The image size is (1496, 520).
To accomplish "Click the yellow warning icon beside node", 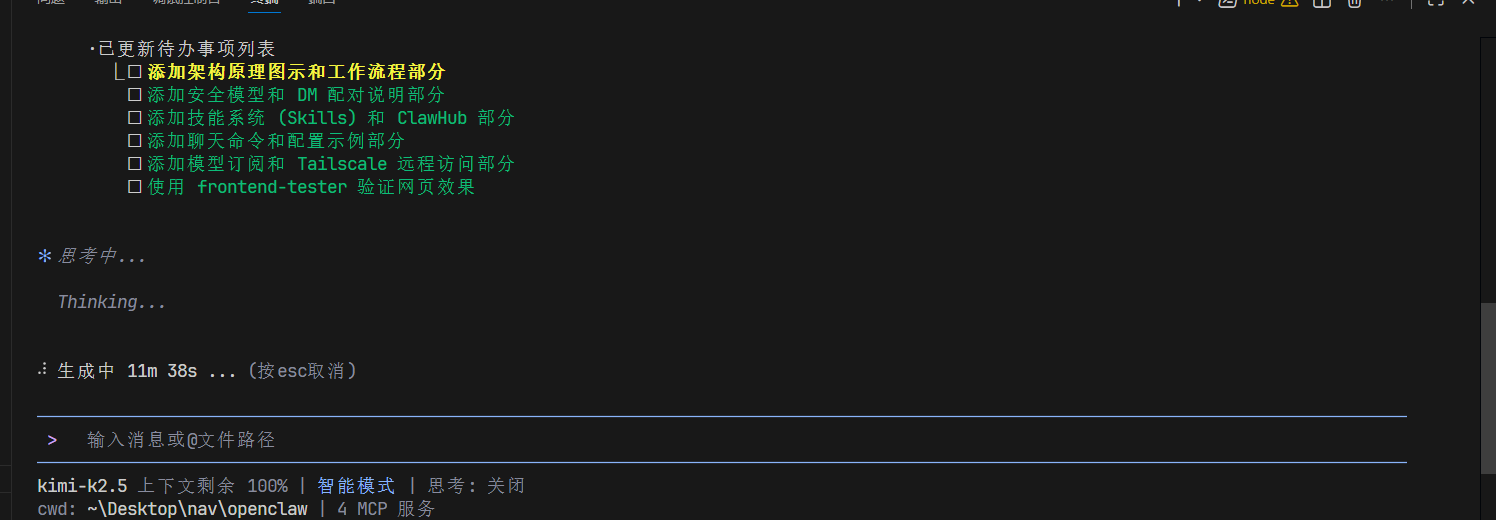I will pyautogui.click(x=1289, y=3).
